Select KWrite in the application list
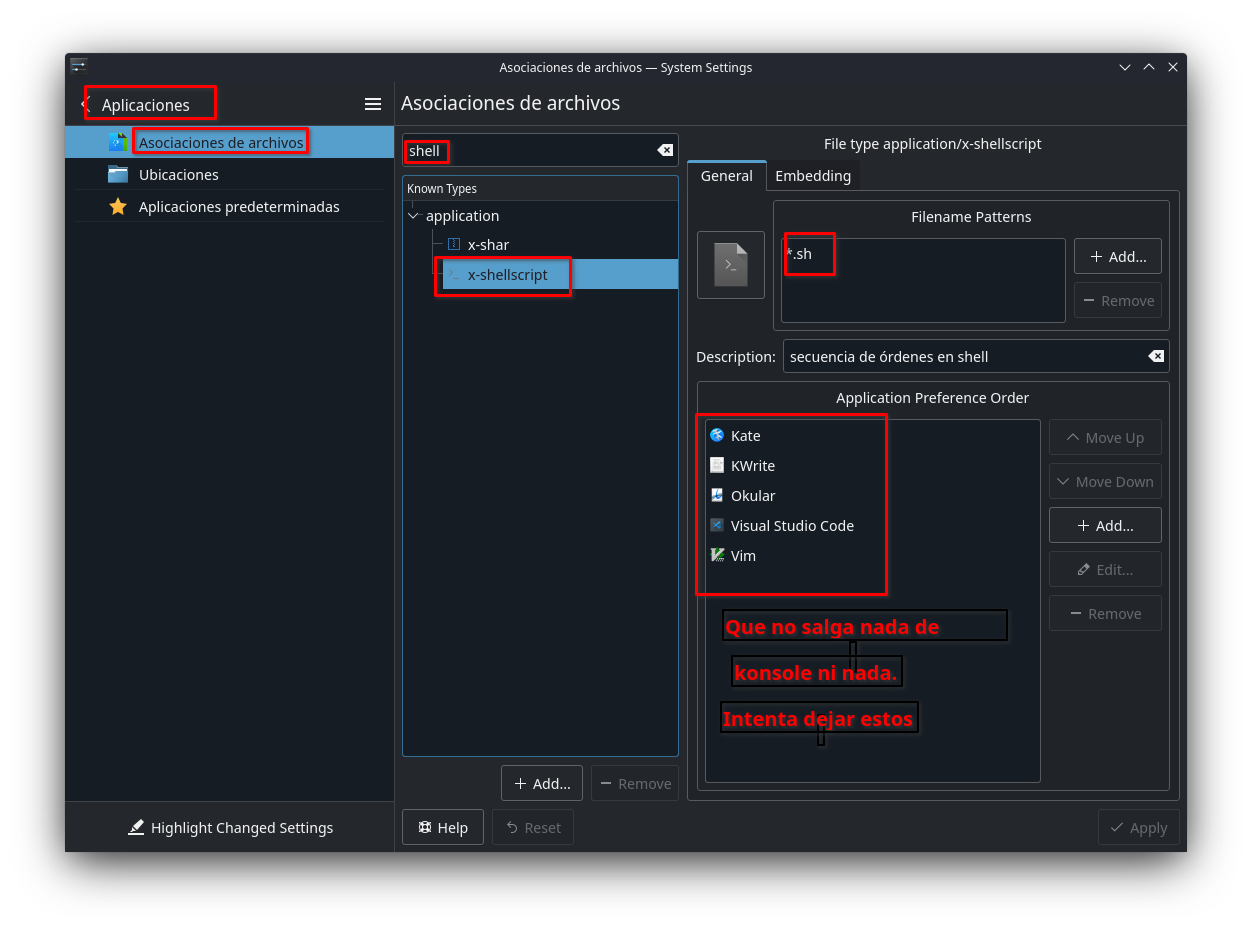The width and height of the screenshot is (1252, 929). click(x=872, y=465)
